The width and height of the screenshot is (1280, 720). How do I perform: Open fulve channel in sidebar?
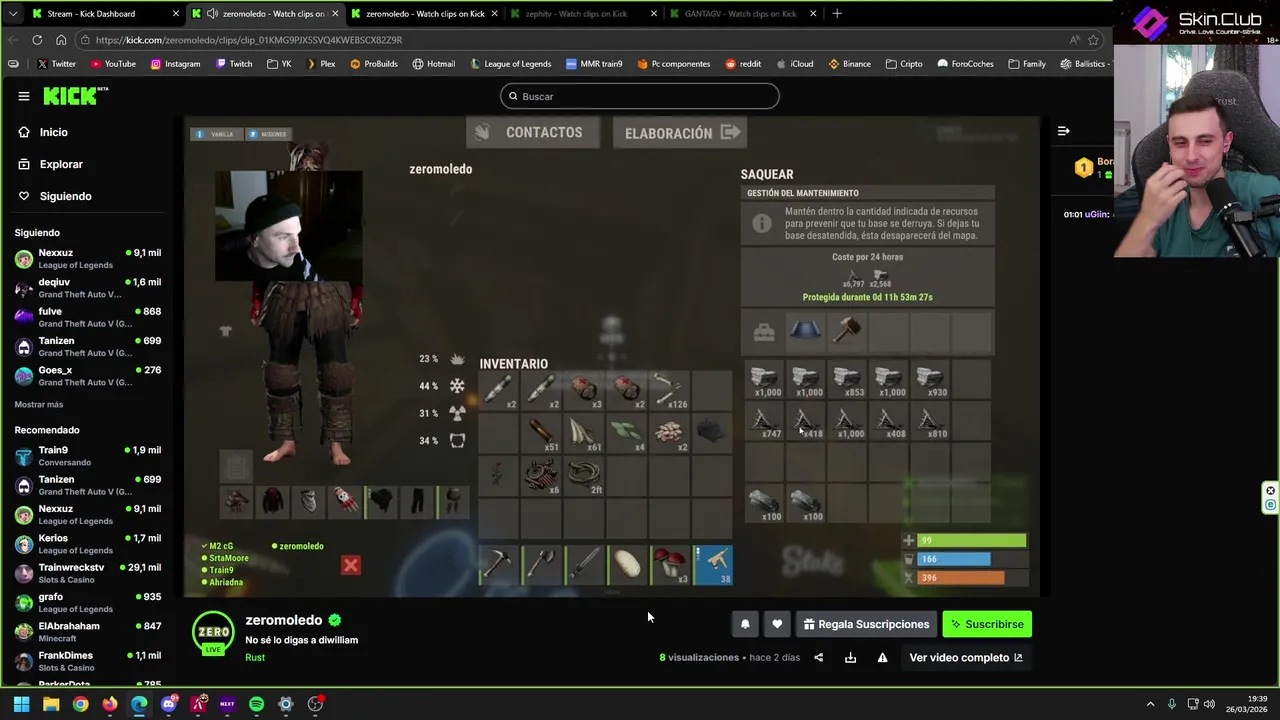point(88,317)
